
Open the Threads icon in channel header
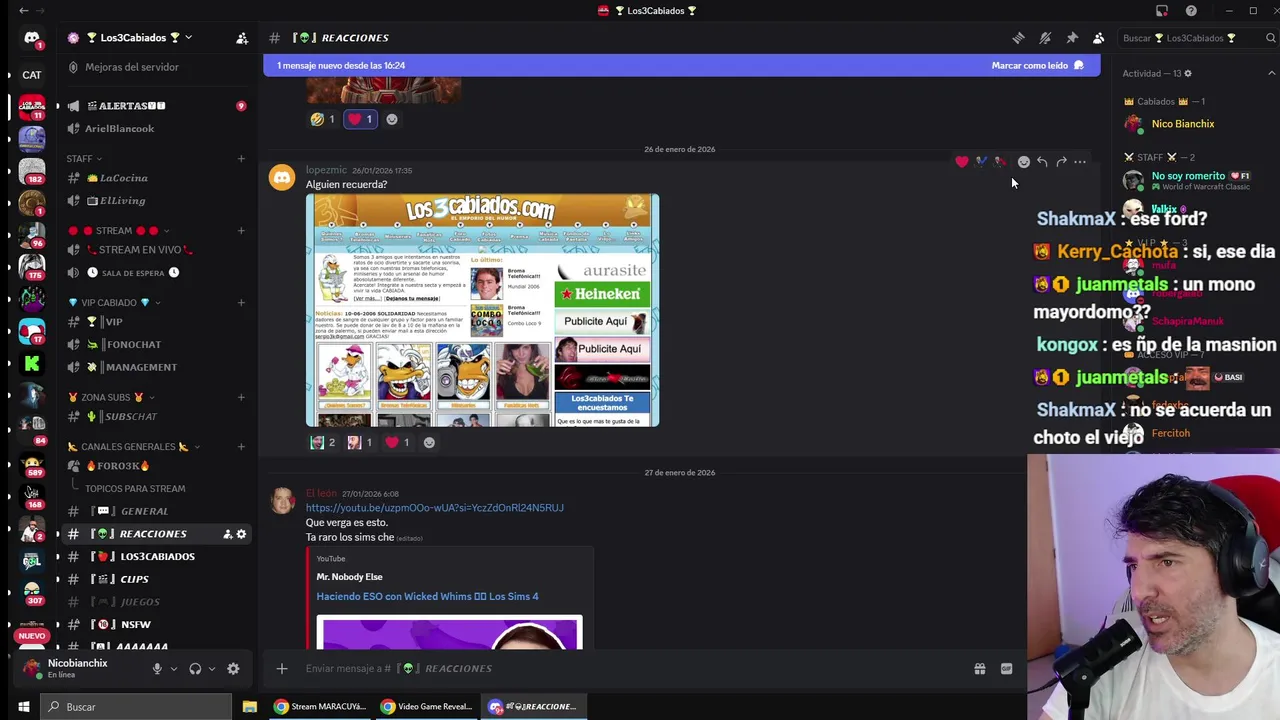click(1018, 38)
